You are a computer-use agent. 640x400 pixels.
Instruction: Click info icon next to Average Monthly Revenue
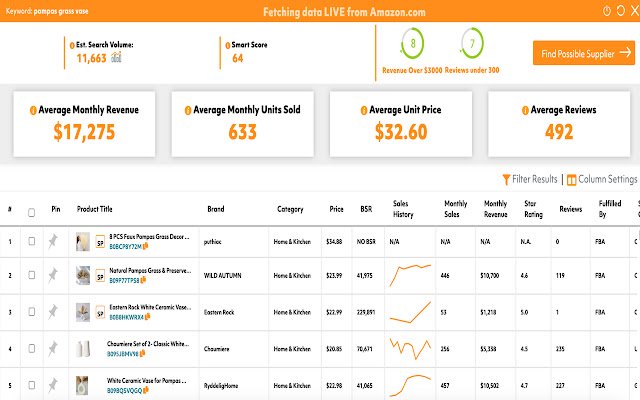33,110
